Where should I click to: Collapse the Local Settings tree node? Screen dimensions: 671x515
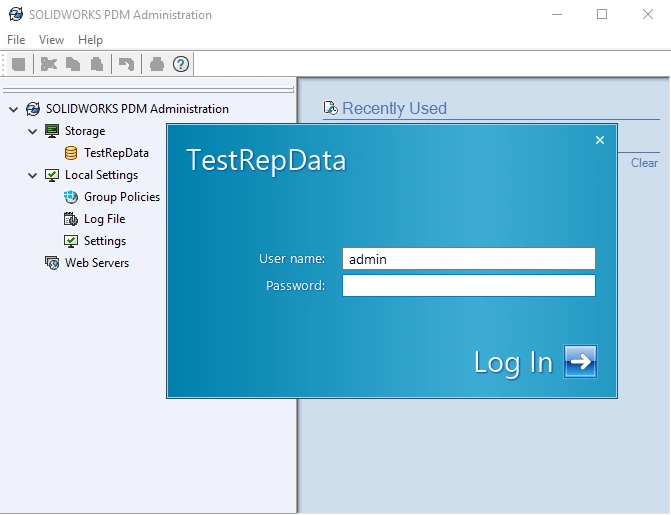pos(33,176)
